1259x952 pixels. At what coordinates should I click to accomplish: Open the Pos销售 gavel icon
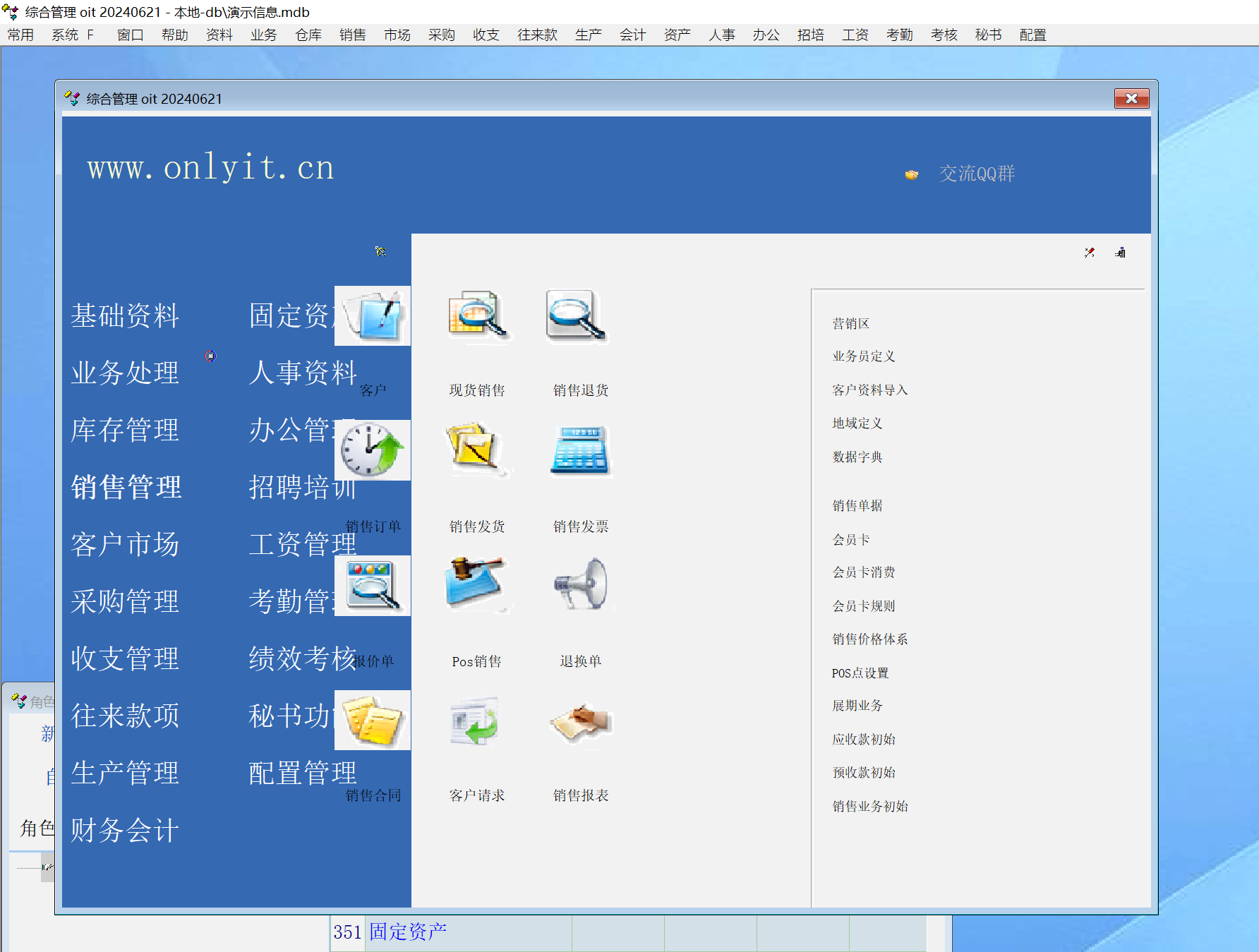476,584
